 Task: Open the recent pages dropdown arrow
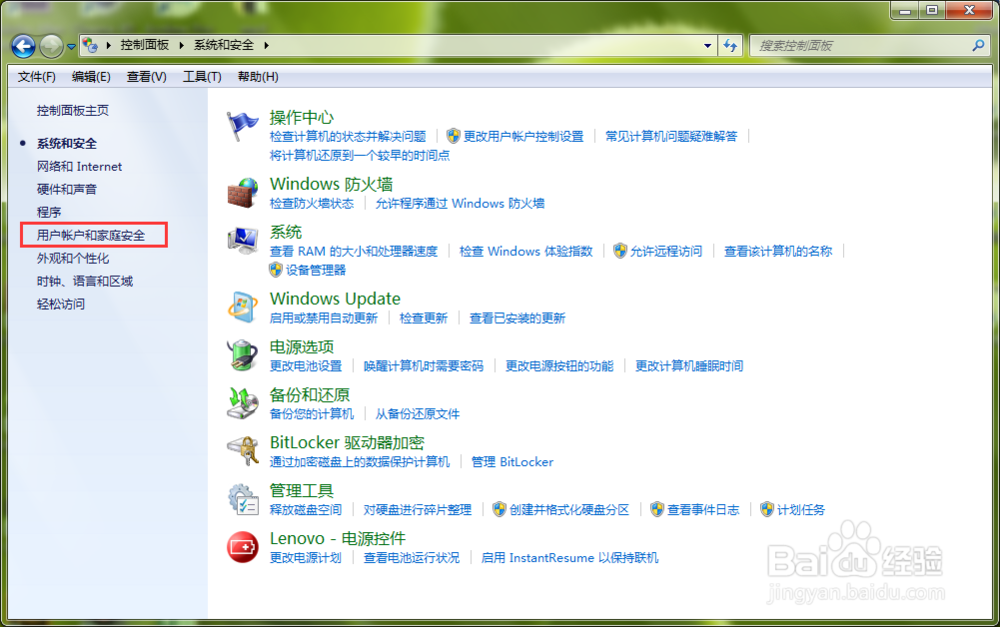[71, 47]
